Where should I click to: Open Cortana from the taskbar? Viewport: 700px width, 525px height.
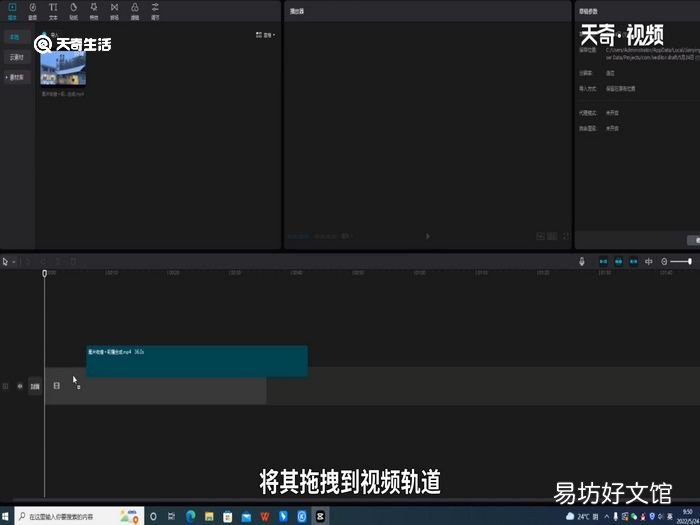pos(153,517)
